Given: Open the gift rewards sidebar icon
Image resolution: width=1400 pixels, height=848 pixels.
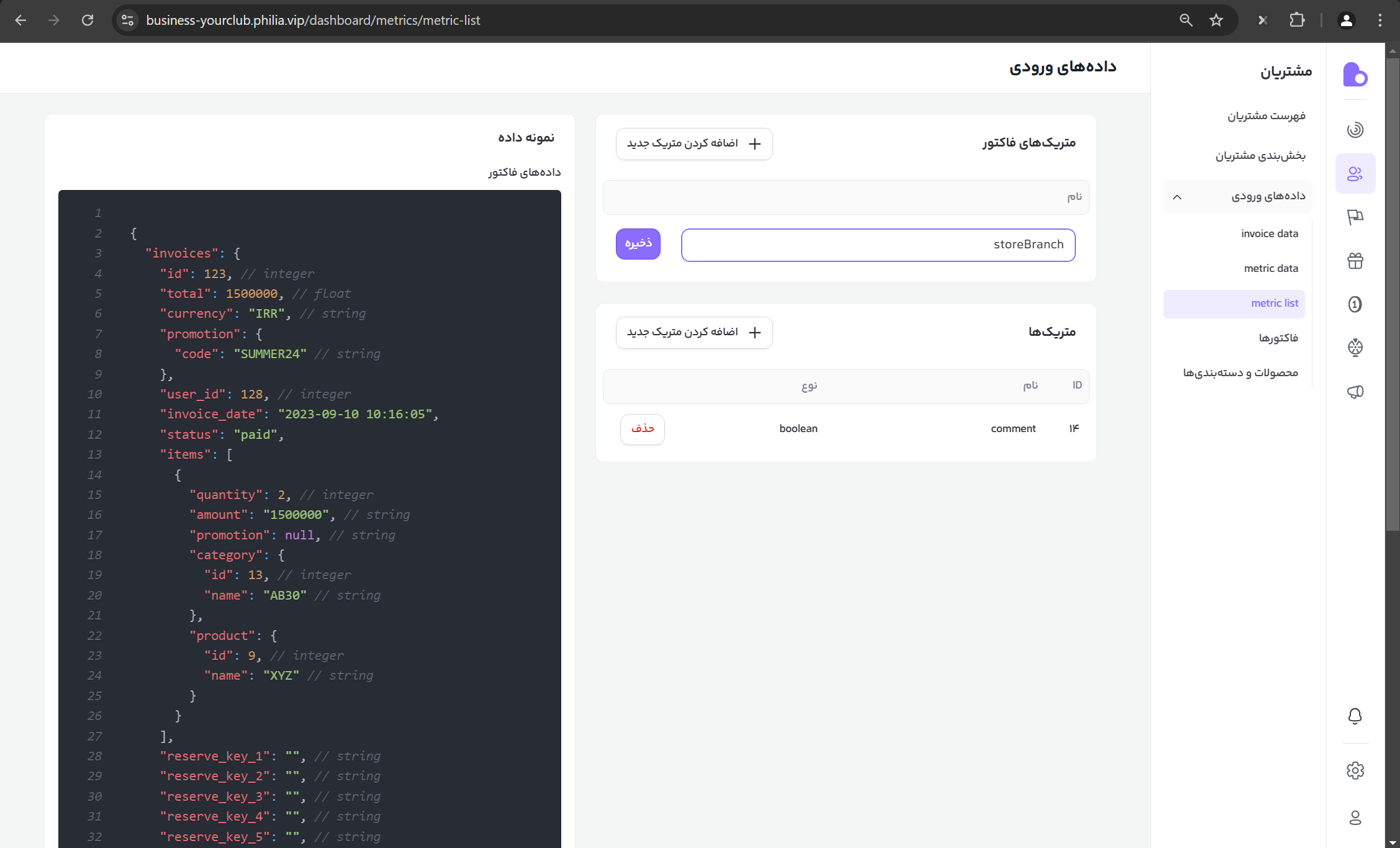Looking at the screenshot, I should tap(1355, 261).
